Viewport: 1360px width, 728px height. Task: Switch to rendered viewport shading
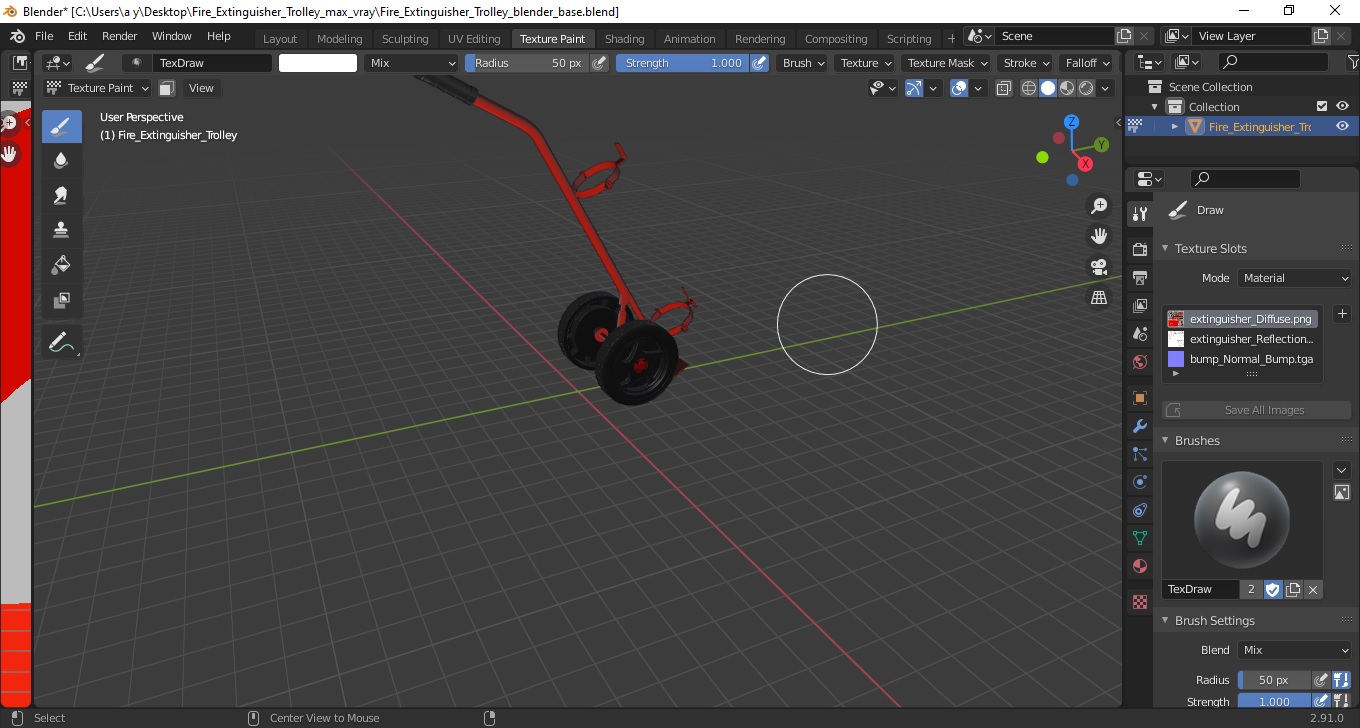click(x=1086, y=88)
